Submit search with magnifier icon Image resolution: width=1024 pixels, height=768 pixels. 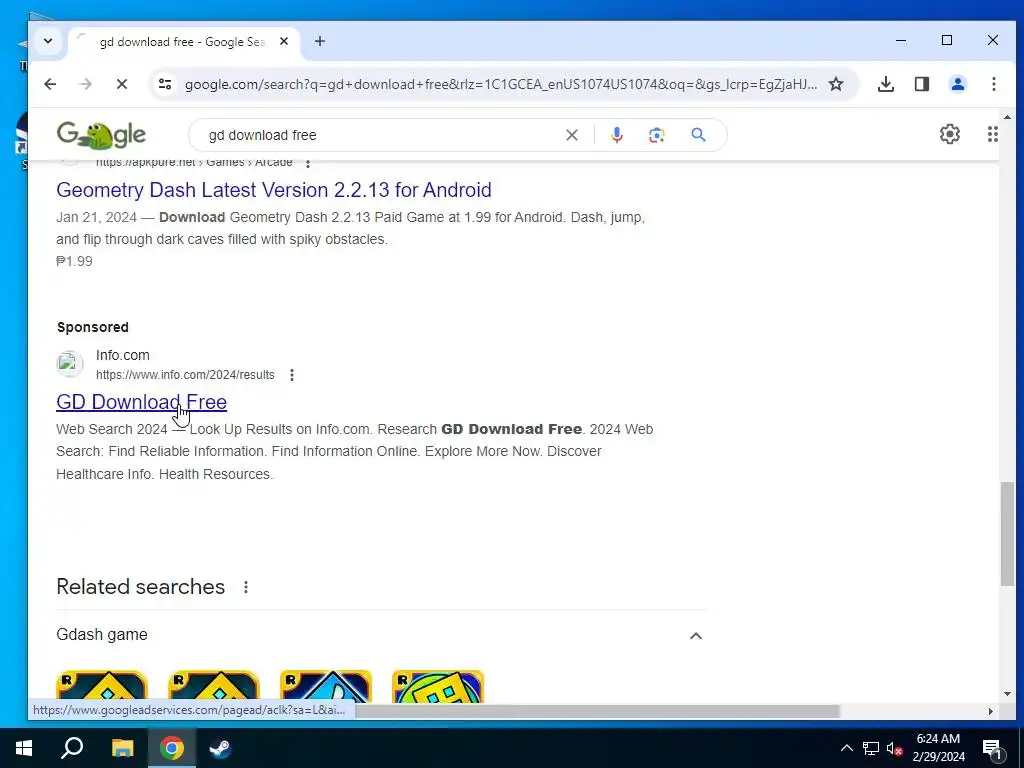(x=698, y=135)
